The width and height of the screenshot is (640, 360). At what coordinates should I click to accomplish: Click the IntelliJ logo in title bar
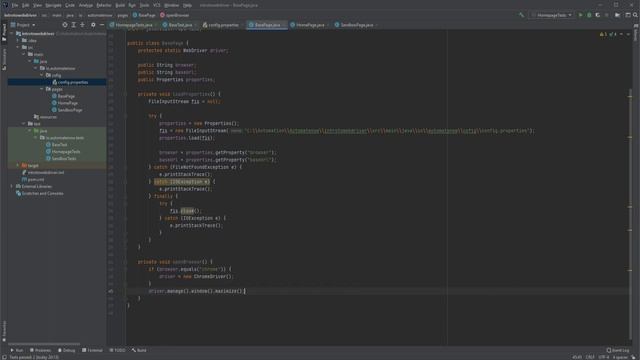[5, 5]
